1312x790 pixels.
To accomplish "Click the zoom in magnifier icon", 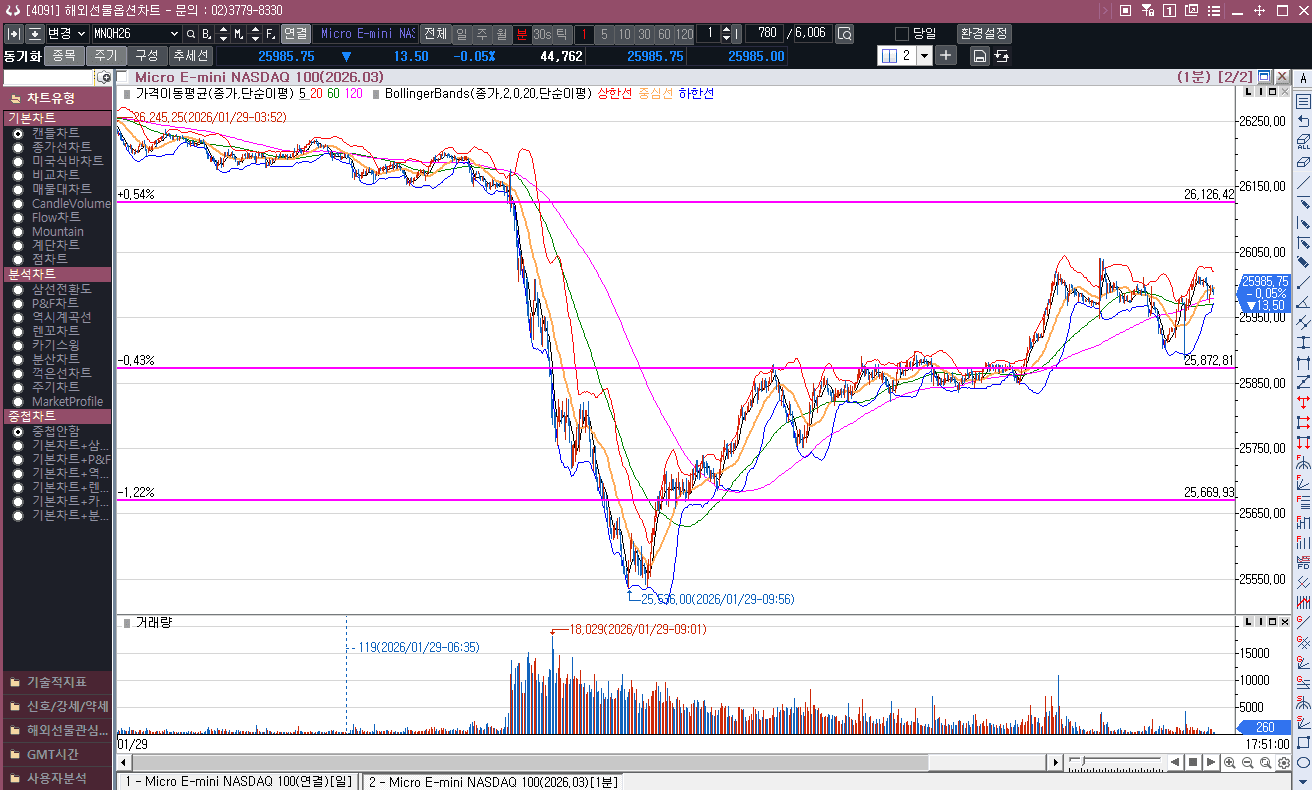I will pyautogui.click(x=1229, y=763).
